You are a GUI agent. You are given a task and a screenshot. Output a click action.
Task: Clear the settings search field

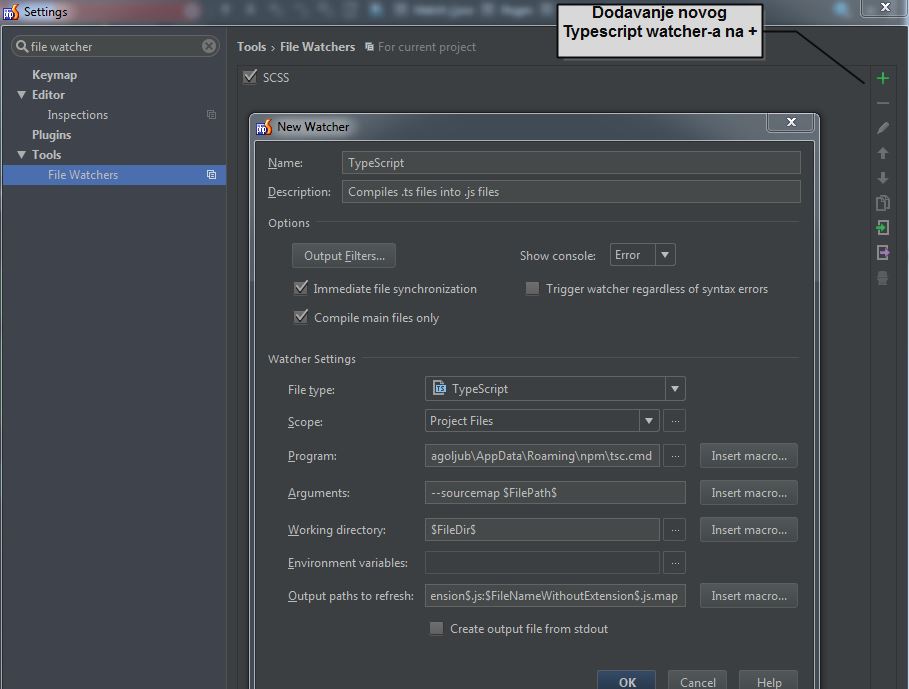click(x=208, y=46)
